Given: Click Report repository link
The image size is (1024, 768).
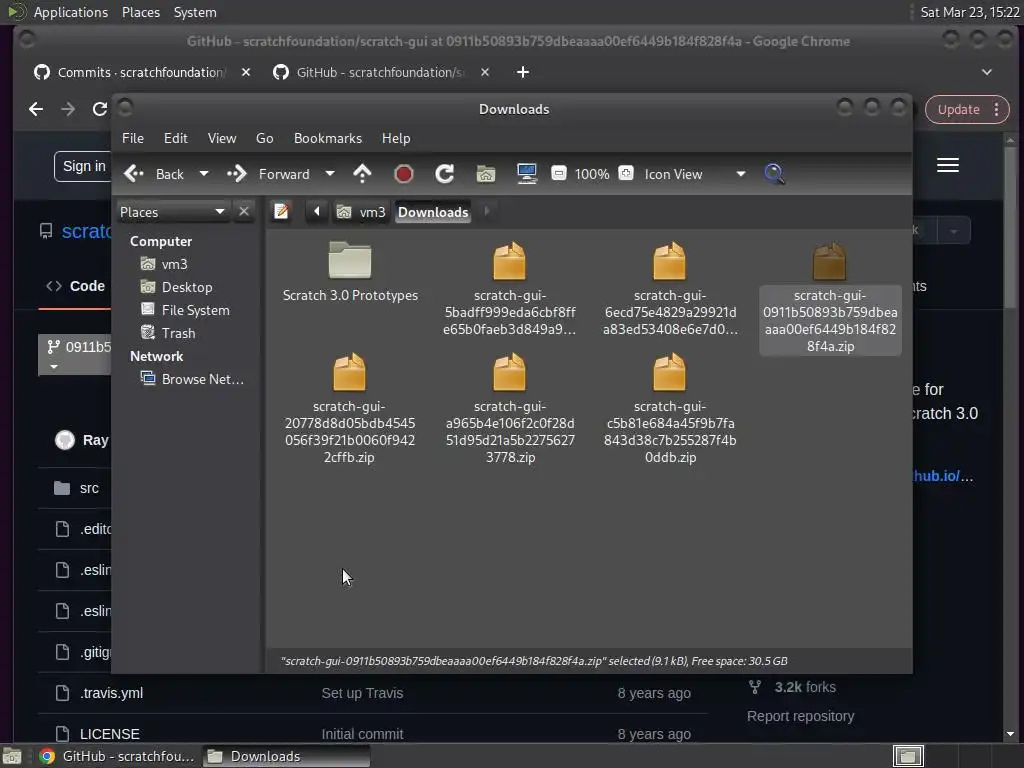Looking at the screenshot, I should (x=800, y=716).
